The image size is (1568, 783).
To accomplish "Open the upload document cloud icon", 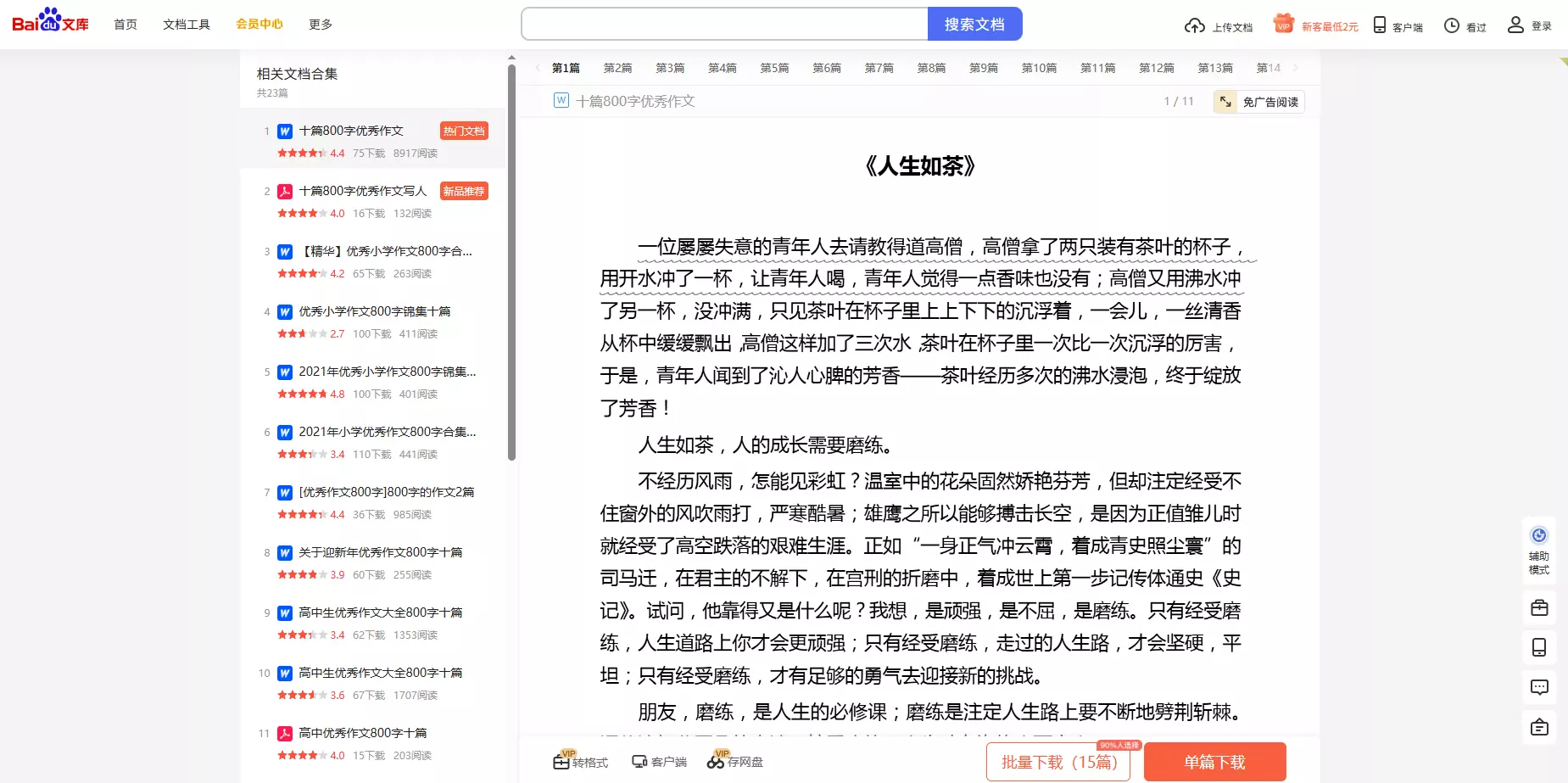I will (x=1194, y=26).
